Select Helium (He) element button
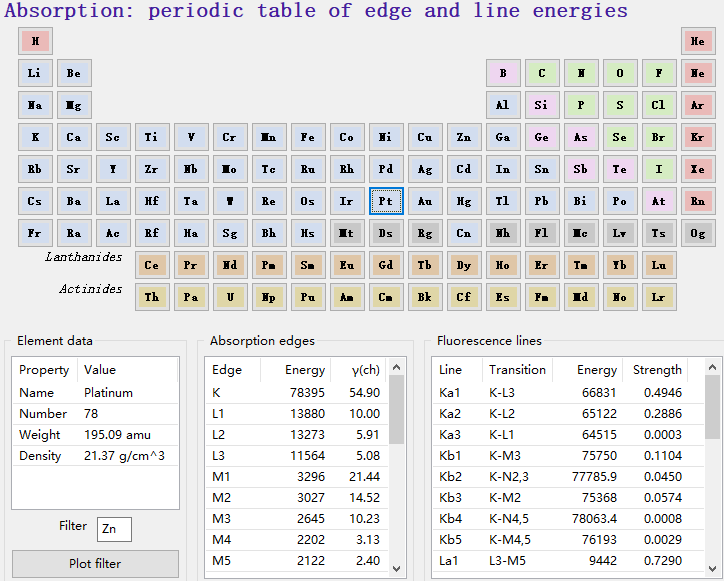 (x=698, y=41)
